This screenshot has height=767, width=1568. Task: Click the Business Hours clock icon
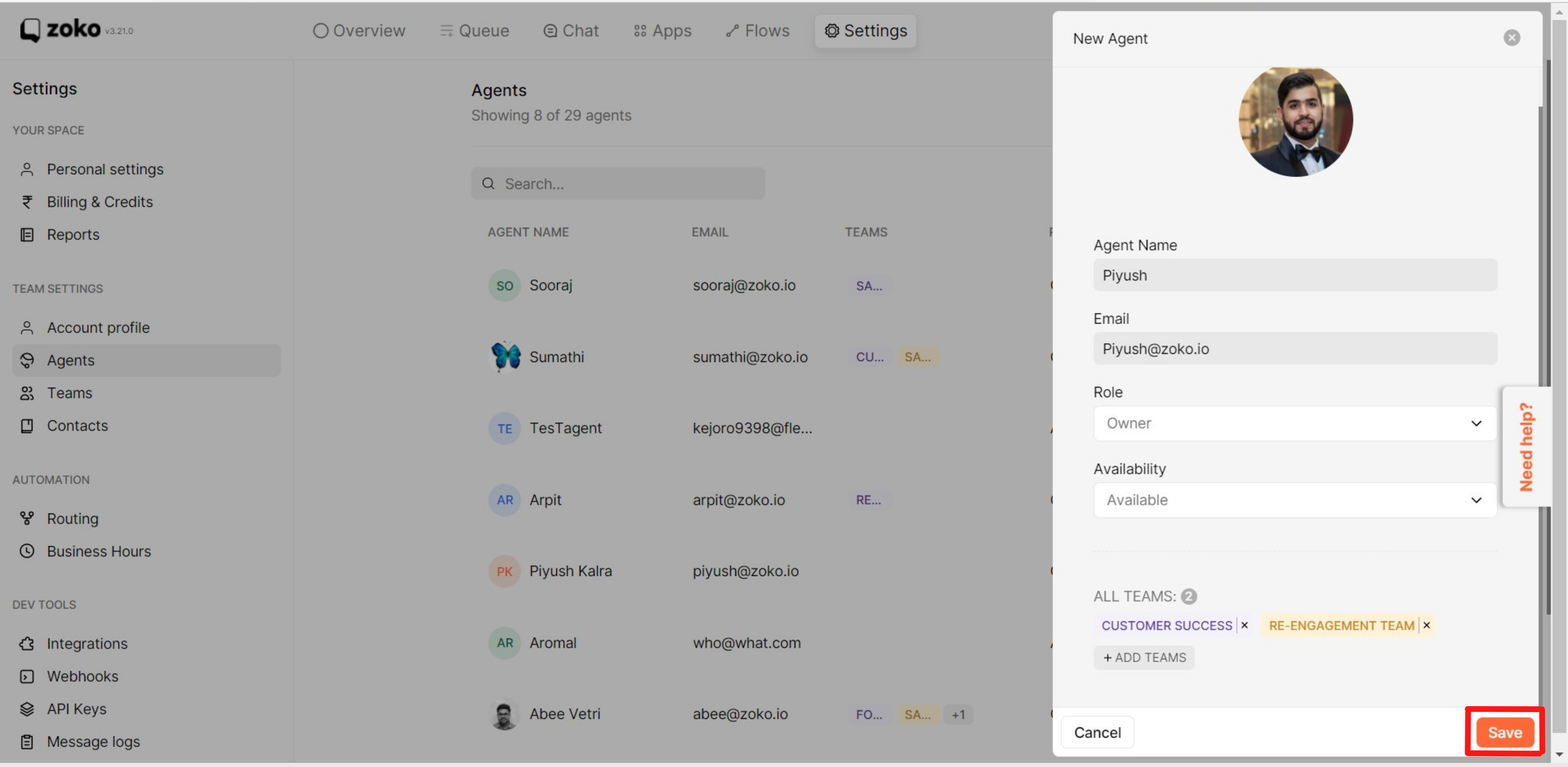(27, 551)
